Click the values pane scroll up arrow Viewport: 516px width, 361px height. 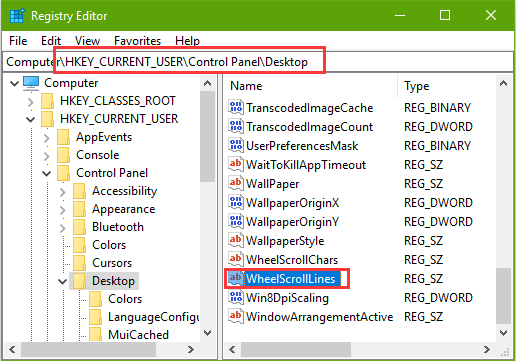[x=504, y=83]
